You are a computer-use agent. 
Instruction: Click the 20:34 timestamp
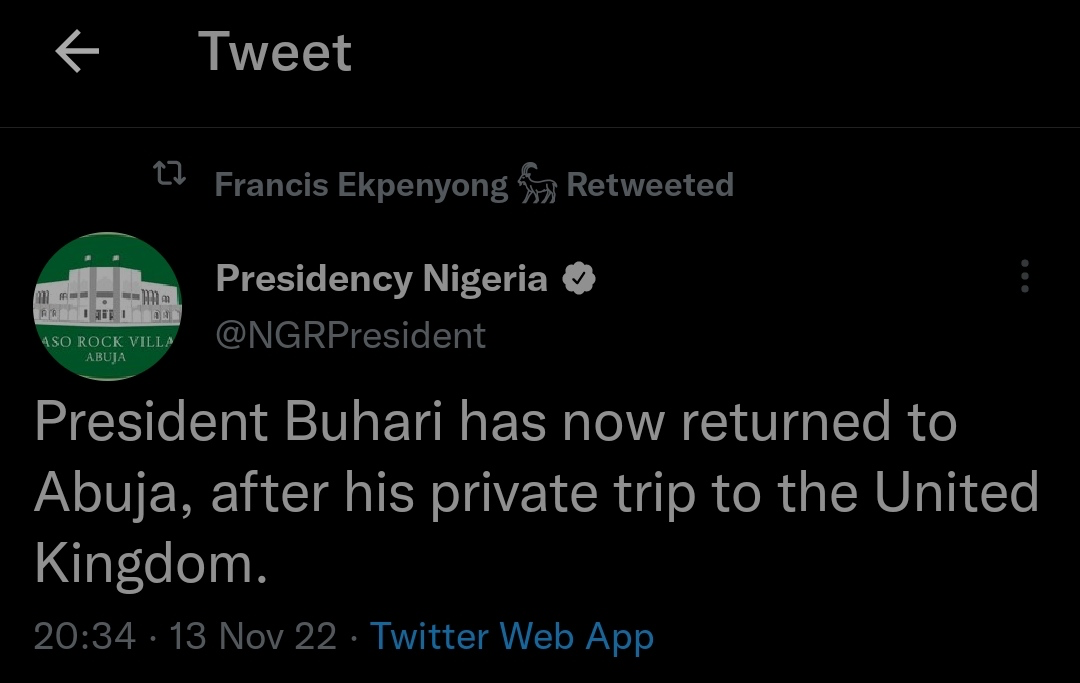click(x=84, y=637)
